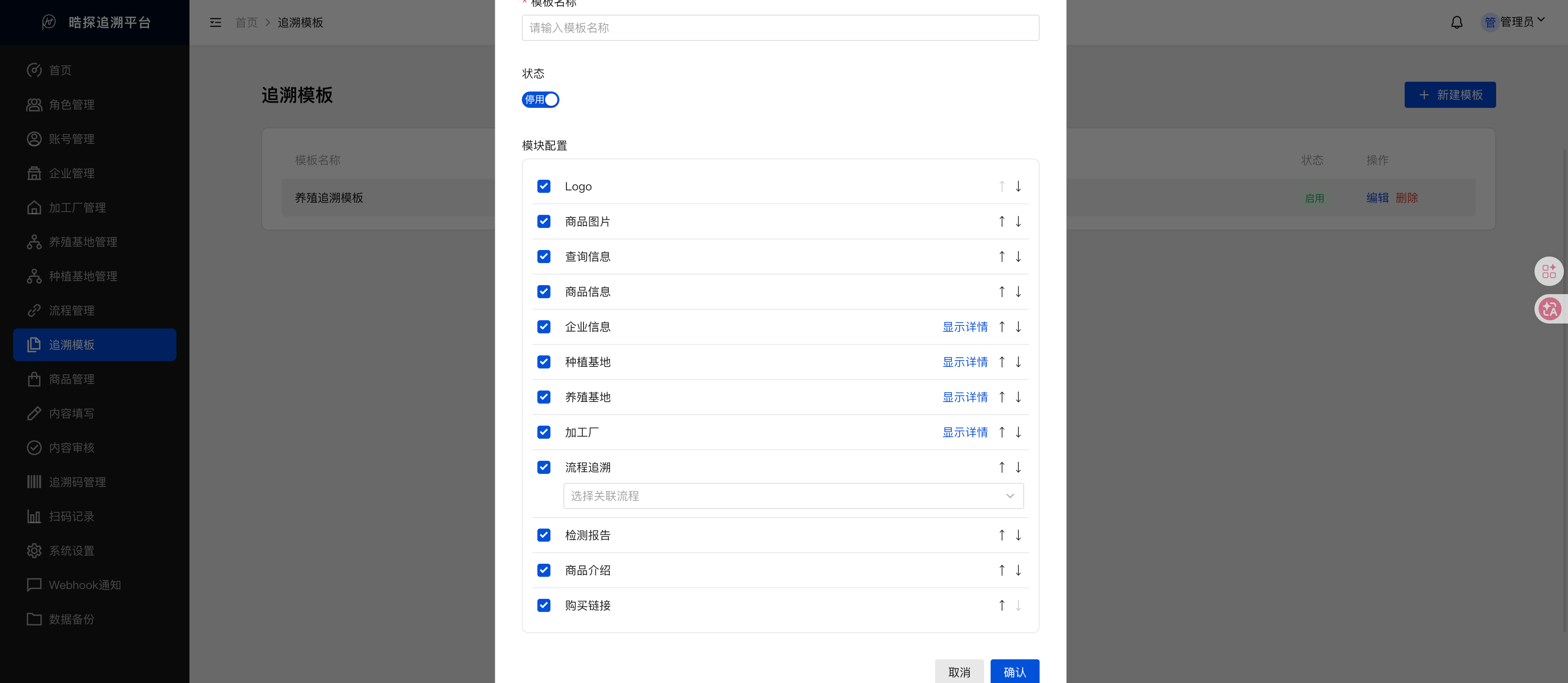This screenshot has width=1568, height=683.
Task: Uncheck the 商品信息 checkbox
Action: coord(543,292)
